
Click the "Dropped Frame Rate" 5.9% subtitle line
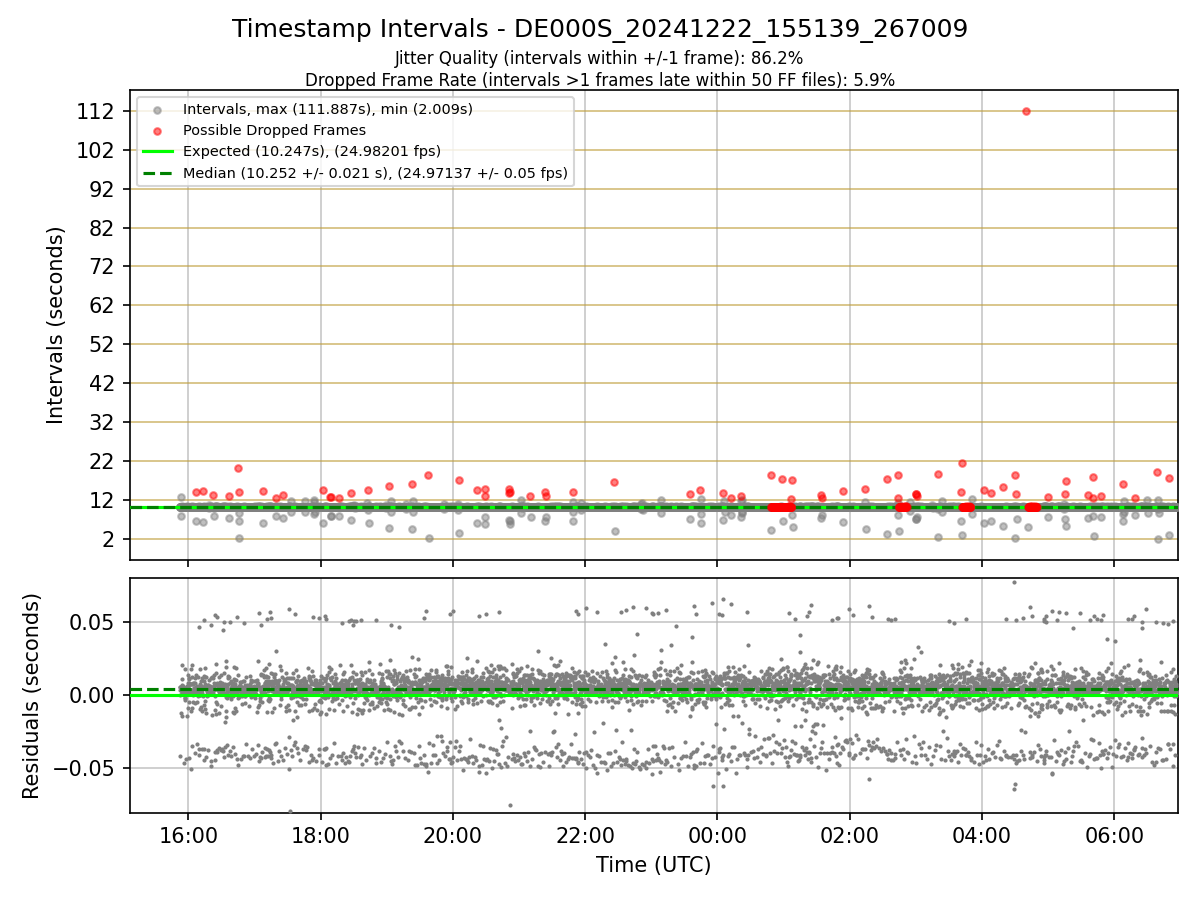pos(600,79)
